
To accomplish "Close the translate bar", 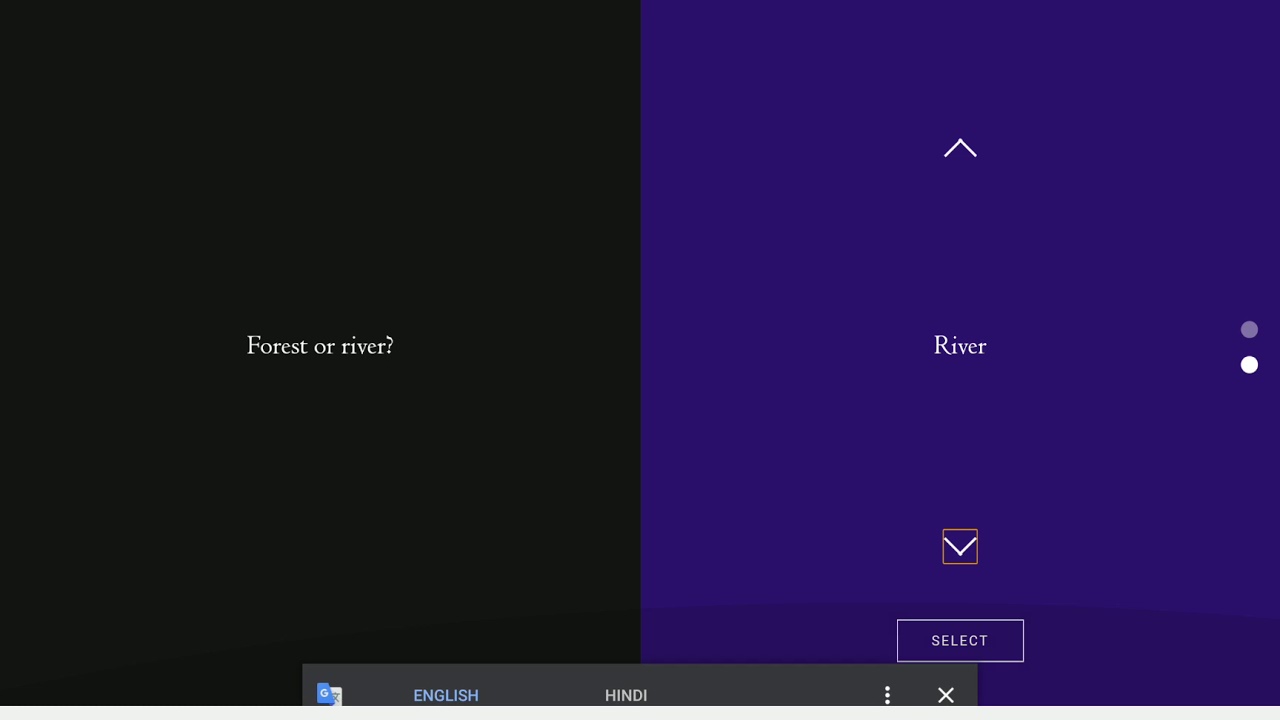I will [946, 695].
